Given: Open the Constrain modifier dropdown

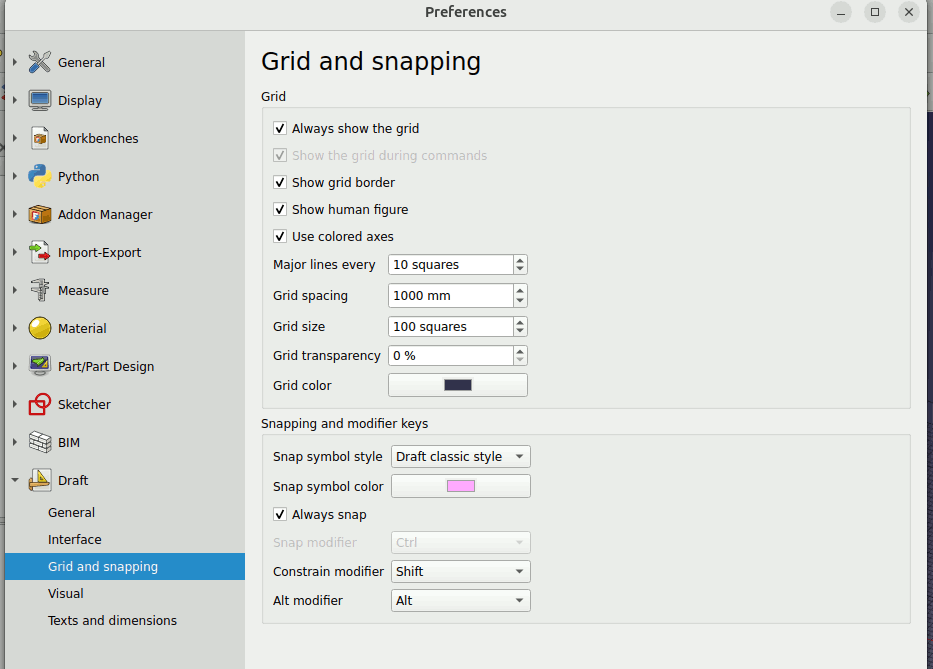Looking at the screenshot, I should coord(460,572).
